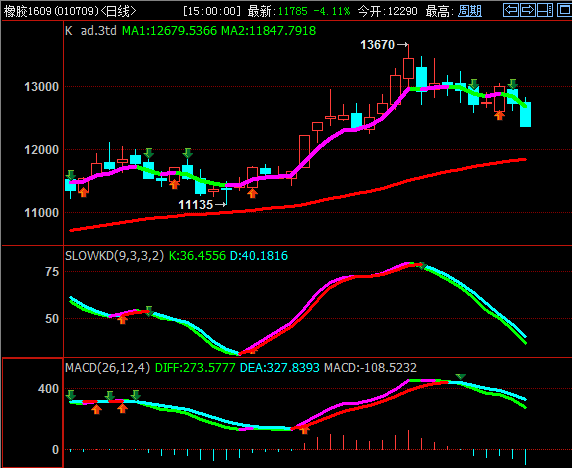Click the 13000 price axis label
This screenshot has height=468, width=572.
coord(41,87)
